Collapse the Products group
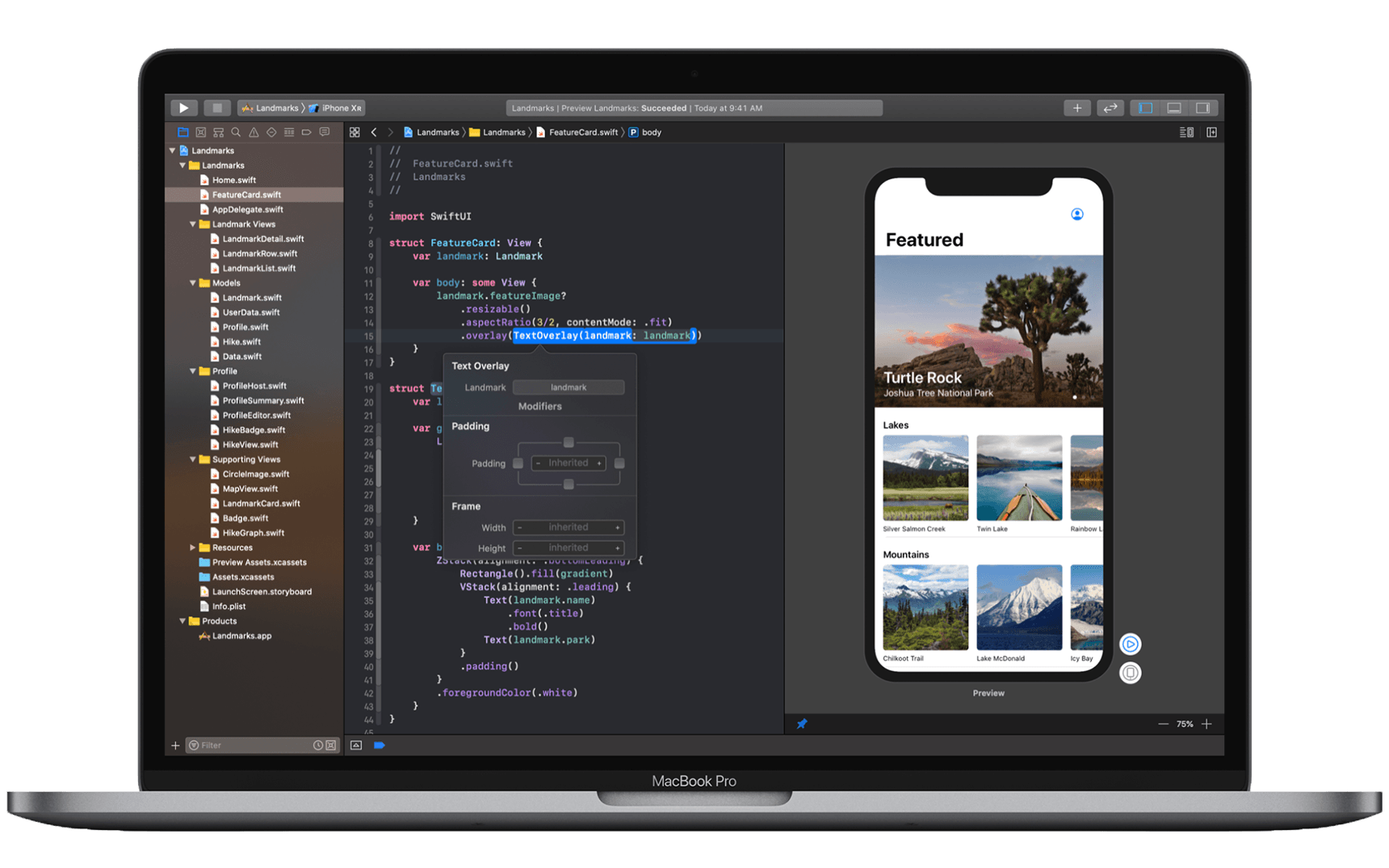Image resolution: width=1389 pixels, height=868 pixels. [x=183, y=620]
